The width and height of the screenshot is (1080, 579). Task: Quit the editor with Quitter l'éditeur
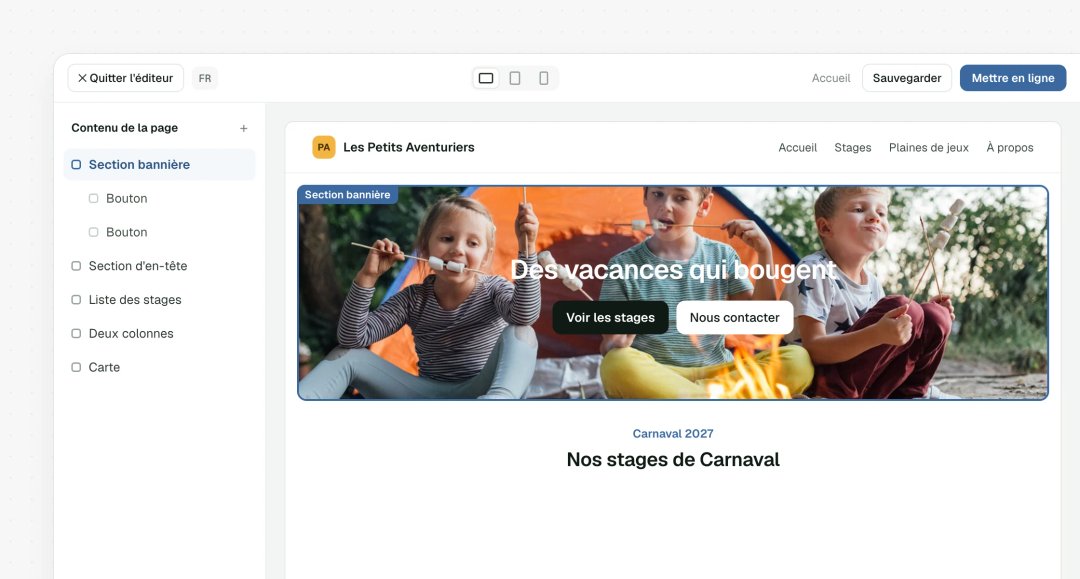(x=125, y=78)
